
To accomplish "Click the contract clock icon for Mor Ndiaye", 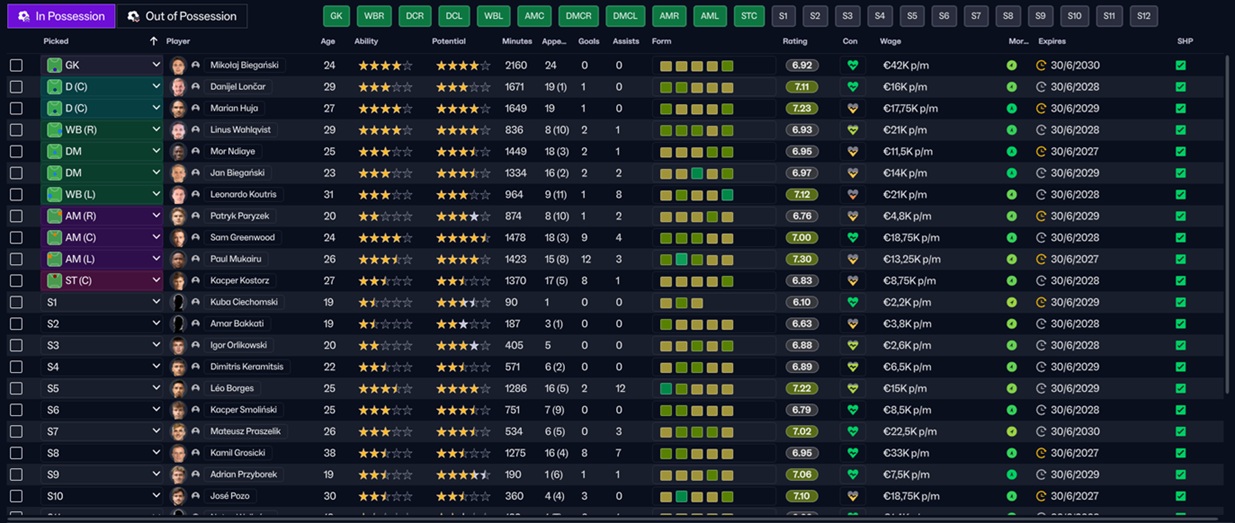I will [x=1041, y=151].
